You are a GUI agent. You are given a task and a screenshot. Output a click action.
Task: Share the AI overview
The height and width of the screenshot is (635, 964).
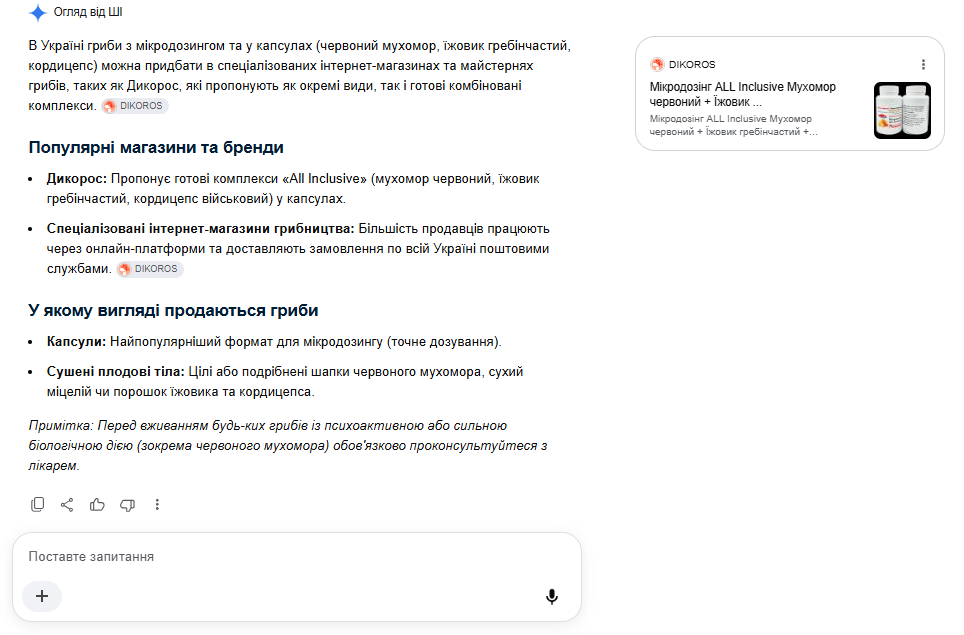[67, 505]
